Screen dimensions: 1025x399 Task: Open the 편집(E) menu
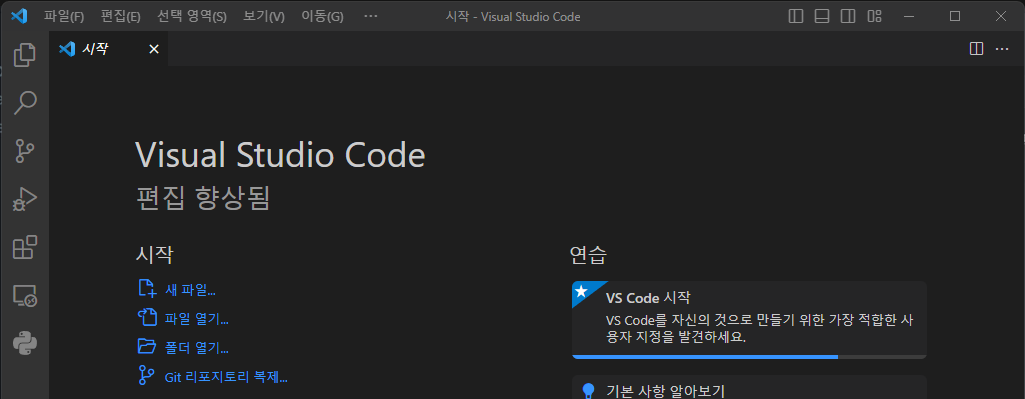[x=121, y=16]
